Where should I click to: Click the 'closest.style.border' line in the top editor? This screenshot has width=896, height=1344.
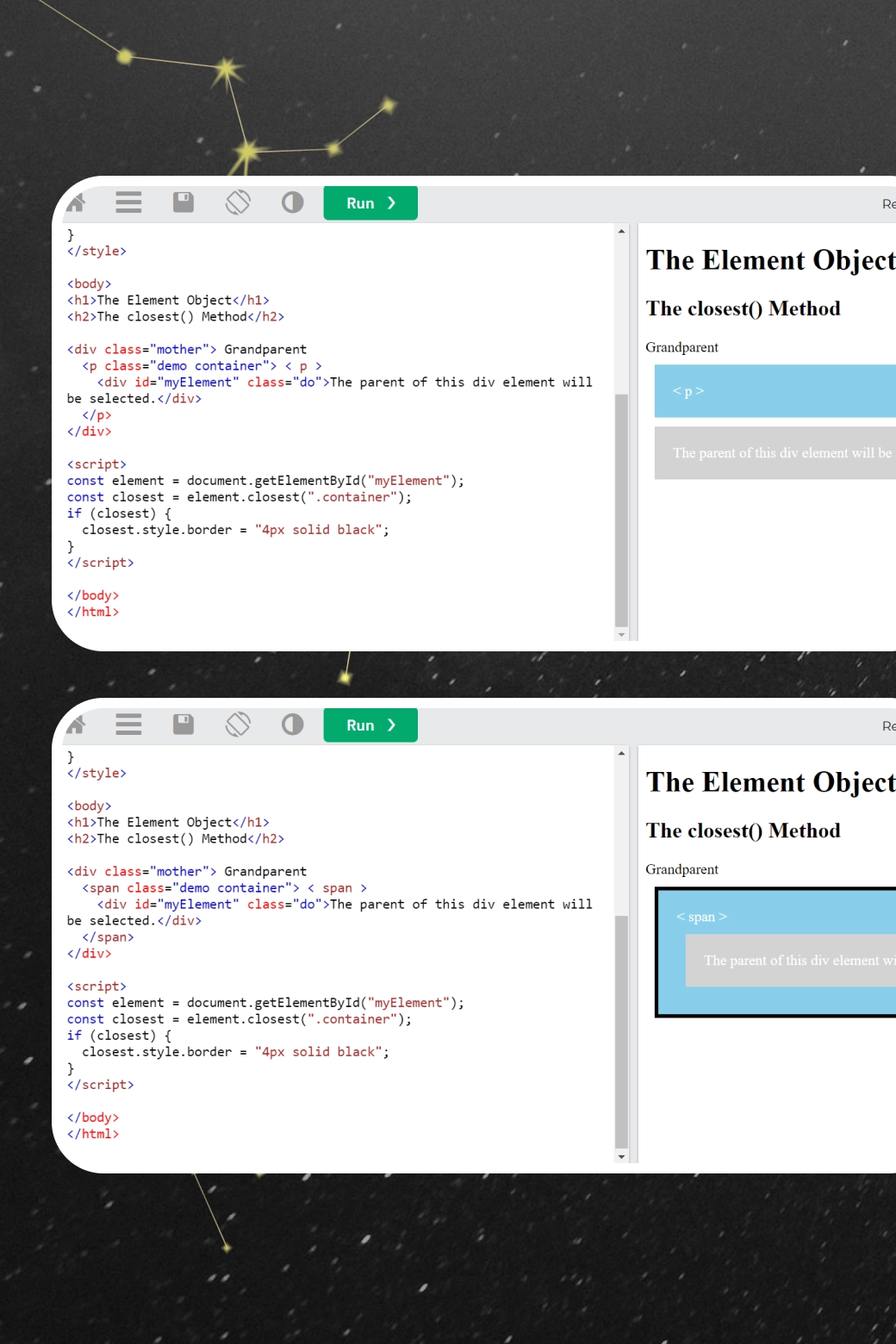(235, 530)
